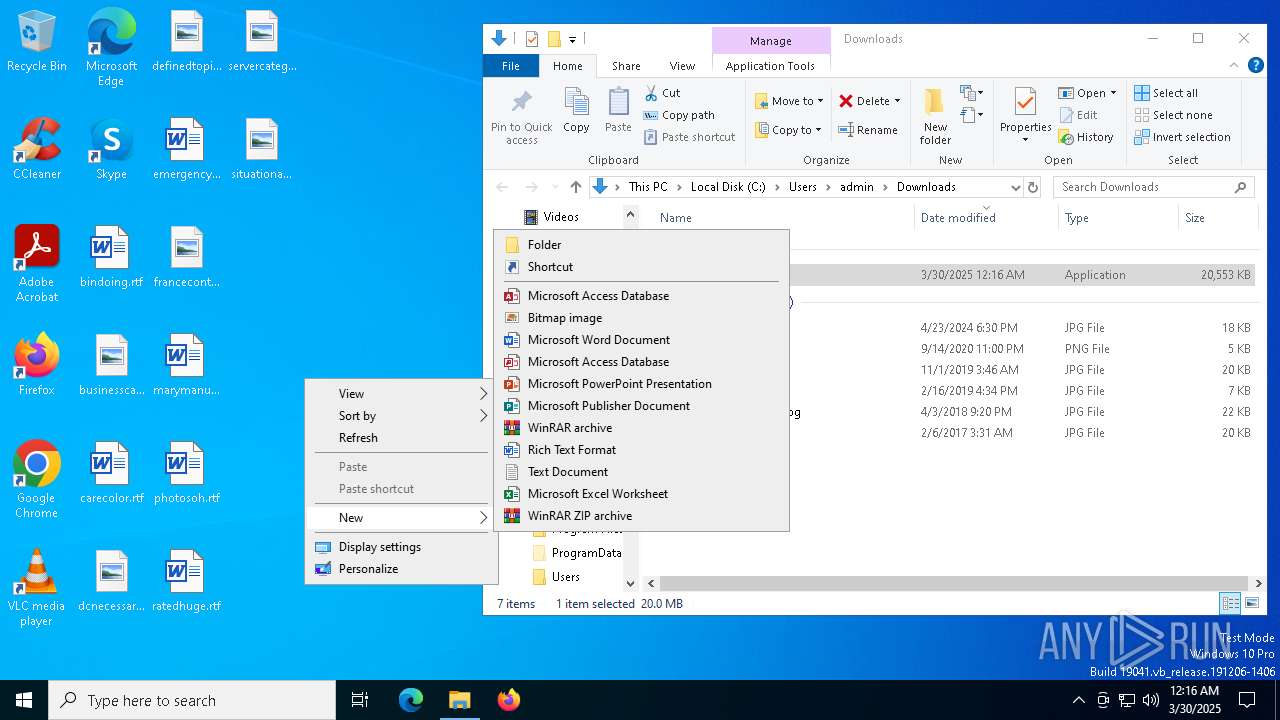Switch to the View ribbon tab
The image size is (1280, 720).
pos(682,66)
